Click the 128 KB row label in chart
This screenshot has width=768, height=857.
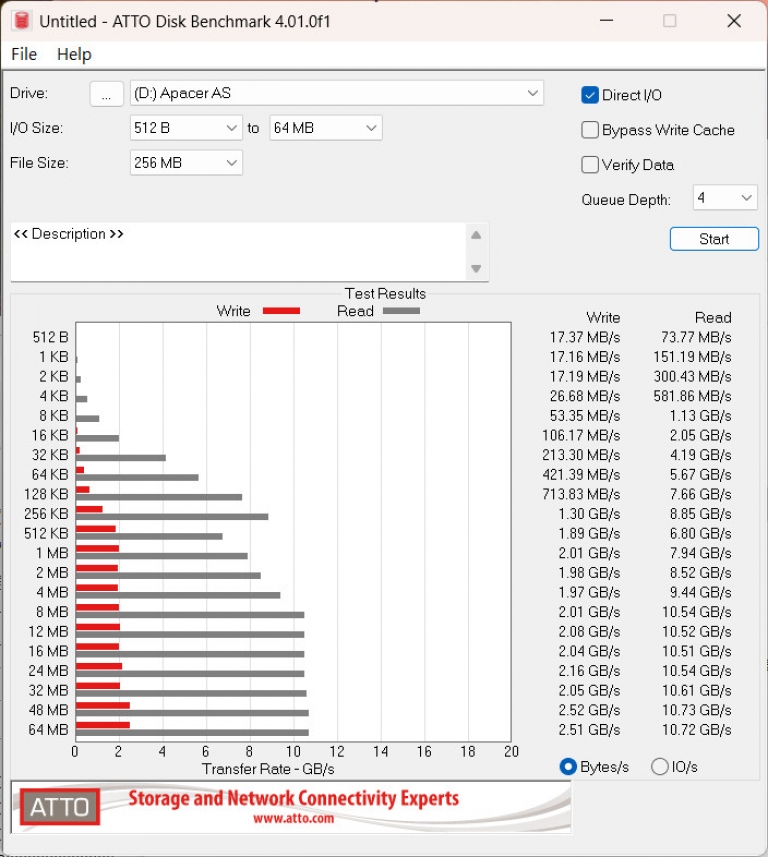(x=46, y=494)
